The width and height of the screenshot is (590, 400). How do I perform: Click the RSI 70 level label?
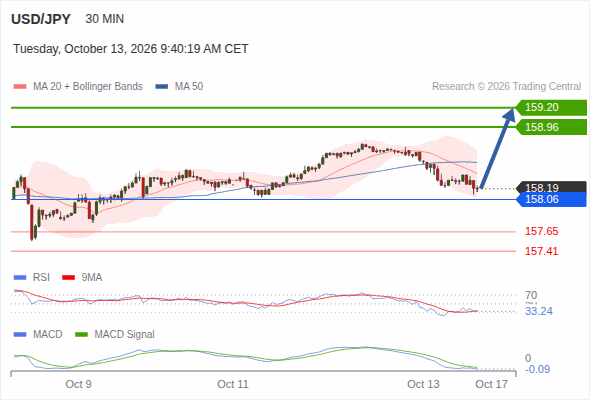(531, 295)
